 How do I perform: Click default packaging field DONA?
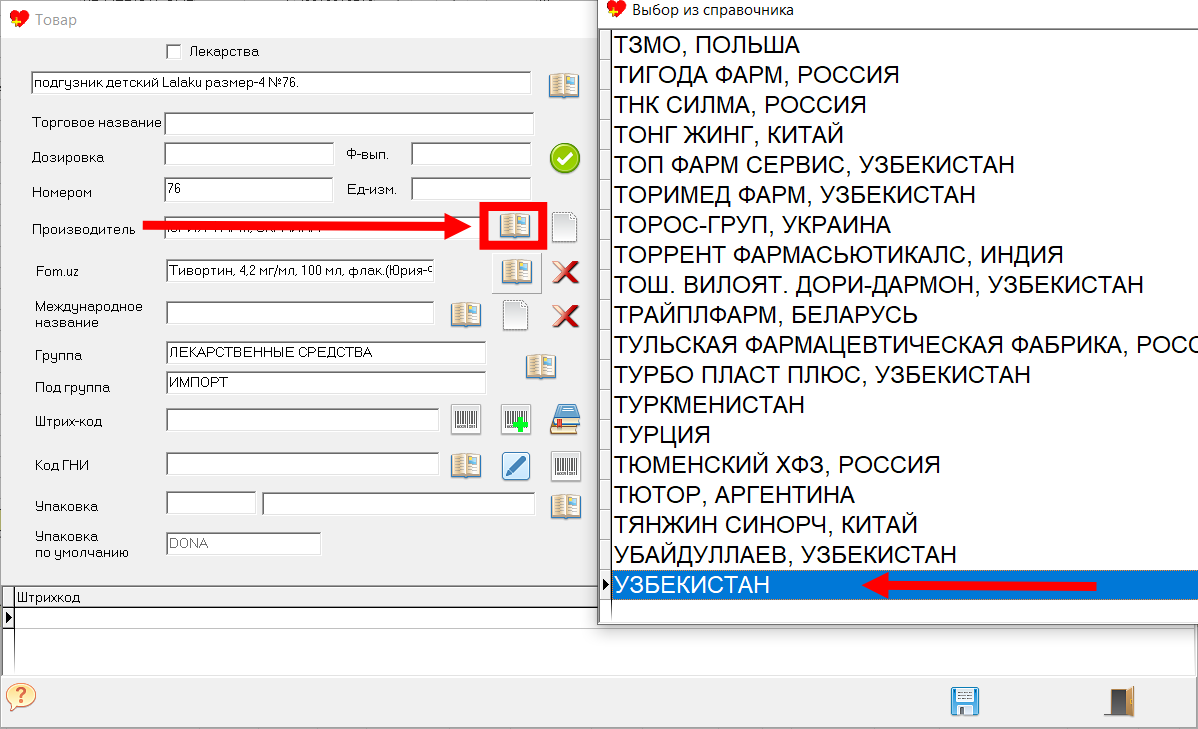pos(244,543)
